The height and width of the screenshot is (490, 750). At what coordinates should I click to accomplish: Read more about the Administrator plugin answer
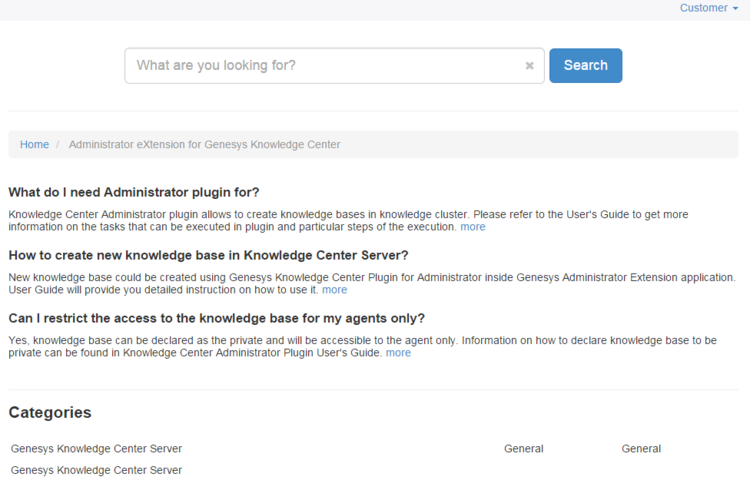tap(473, 227)
